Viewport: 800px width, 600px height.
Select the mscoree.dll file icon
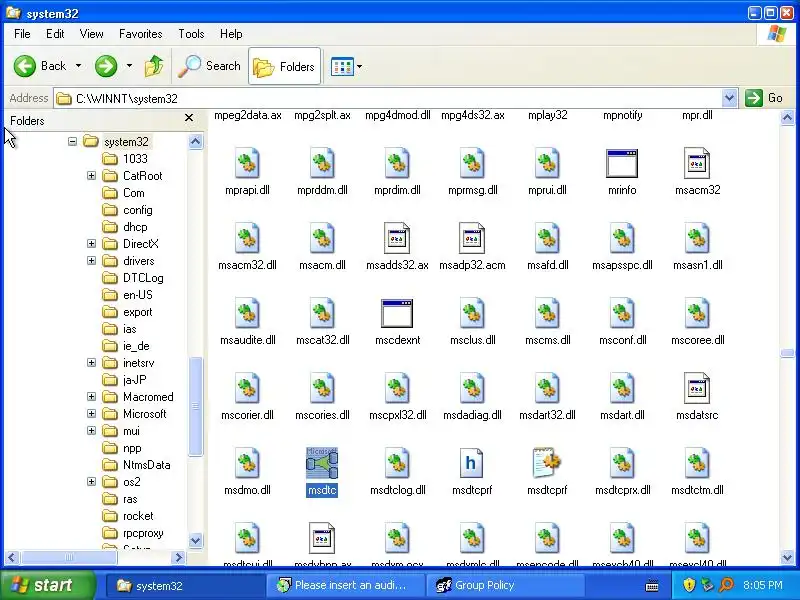pyautogui.click(x=697, y=313)
